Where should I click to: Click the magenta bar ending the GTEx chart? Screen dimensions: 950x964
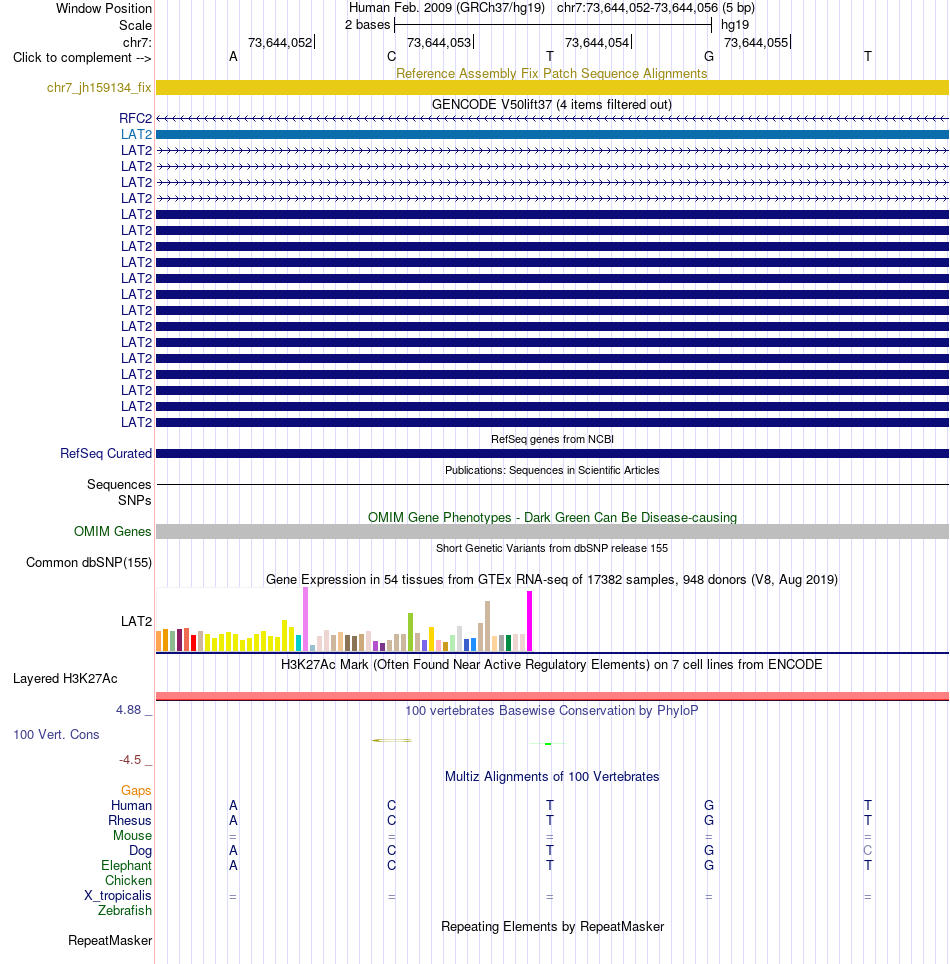[x=529, y=621]
